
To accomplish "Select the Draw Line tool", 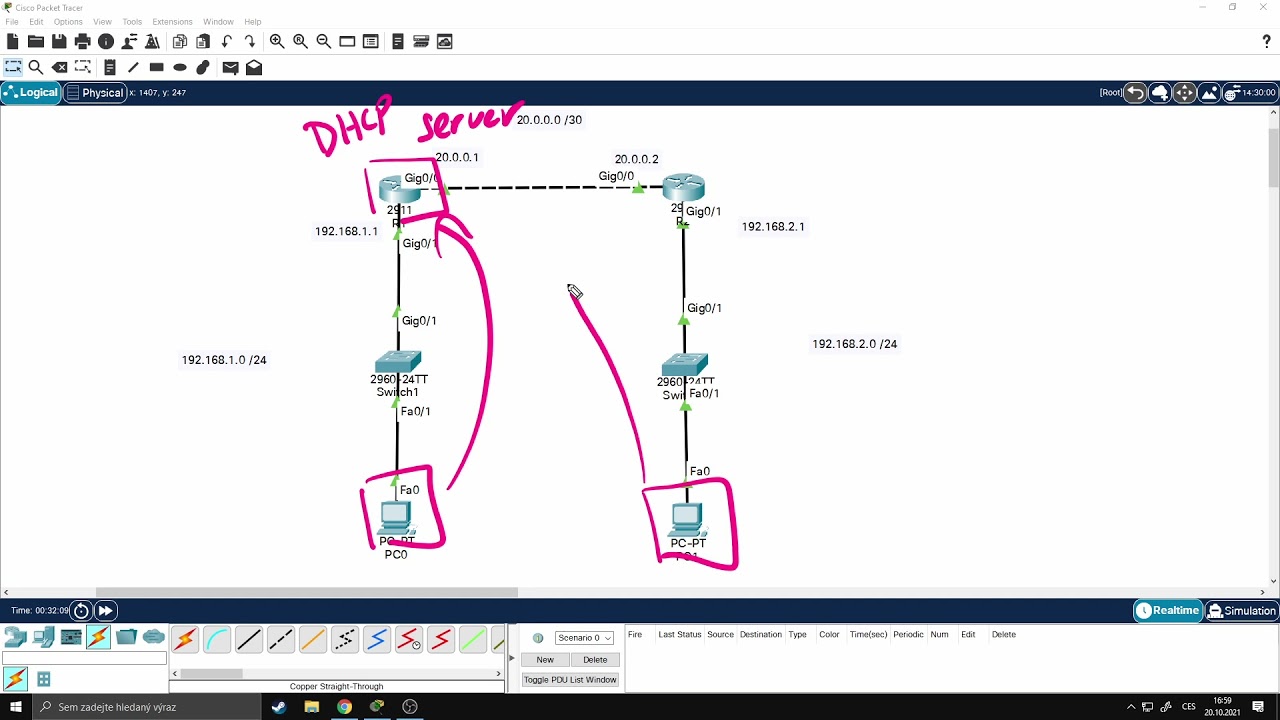I will (133, 67).
